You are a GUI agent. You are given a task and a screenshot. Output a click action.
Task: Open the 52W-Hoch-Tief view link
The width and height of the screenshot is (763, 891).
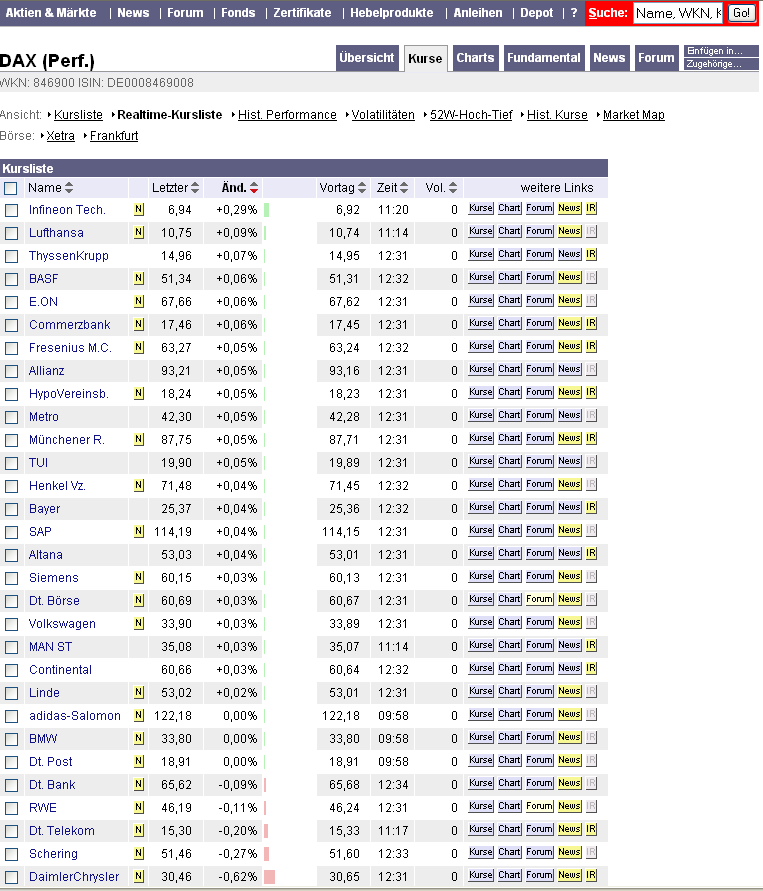coord(471,115)
